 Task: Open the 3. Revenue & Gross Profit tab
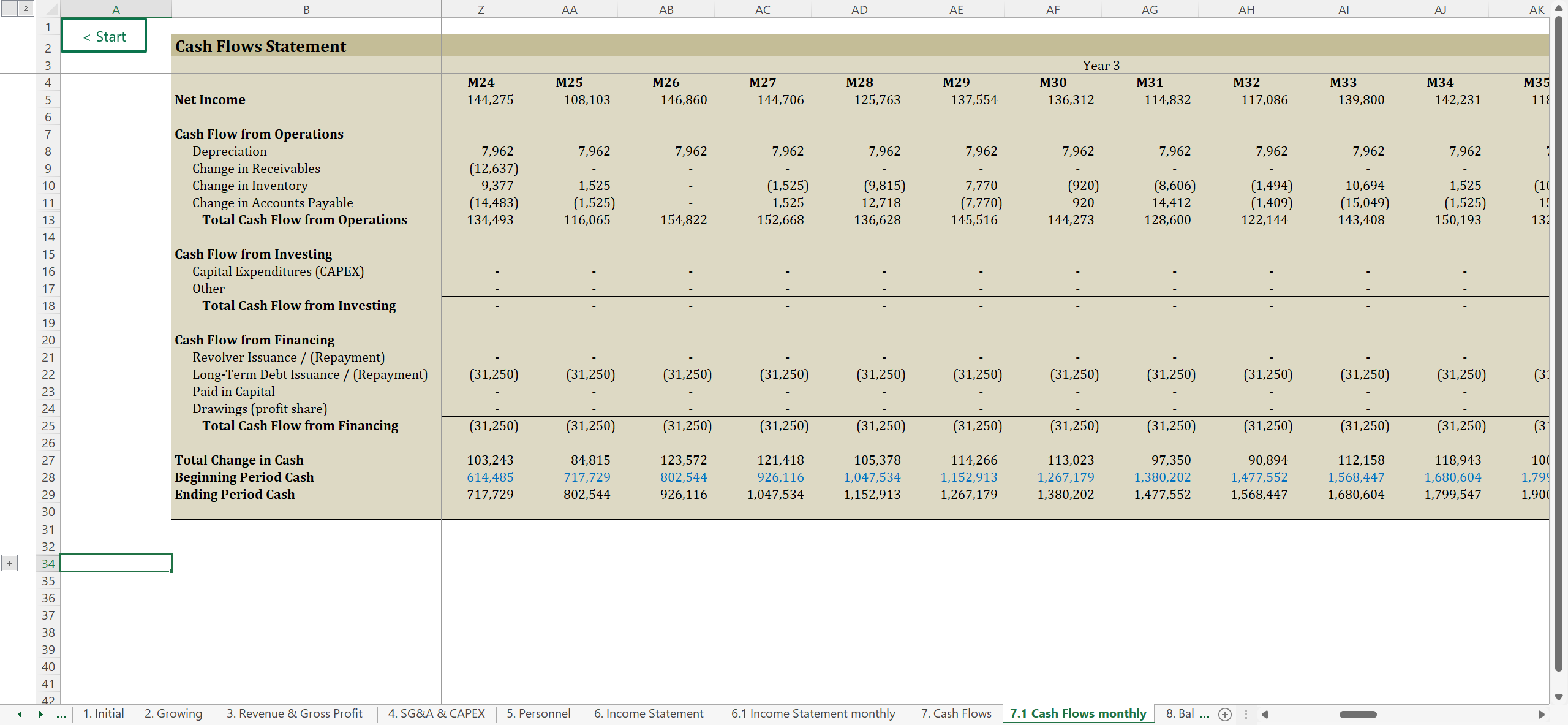pos(294,713)
